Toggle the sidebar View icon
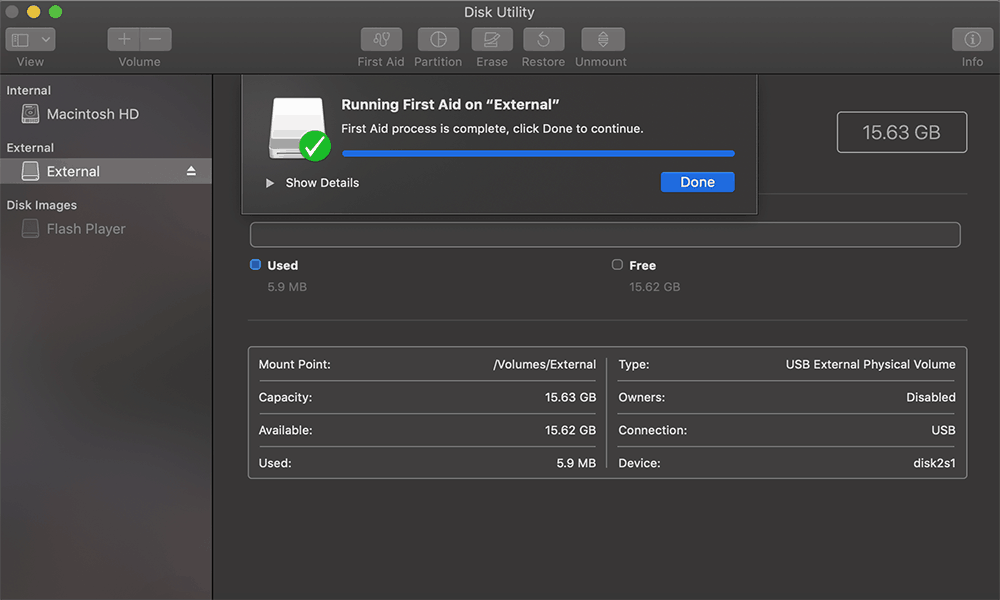This screenshot has height=600, width=1000. tap(20, 40)
